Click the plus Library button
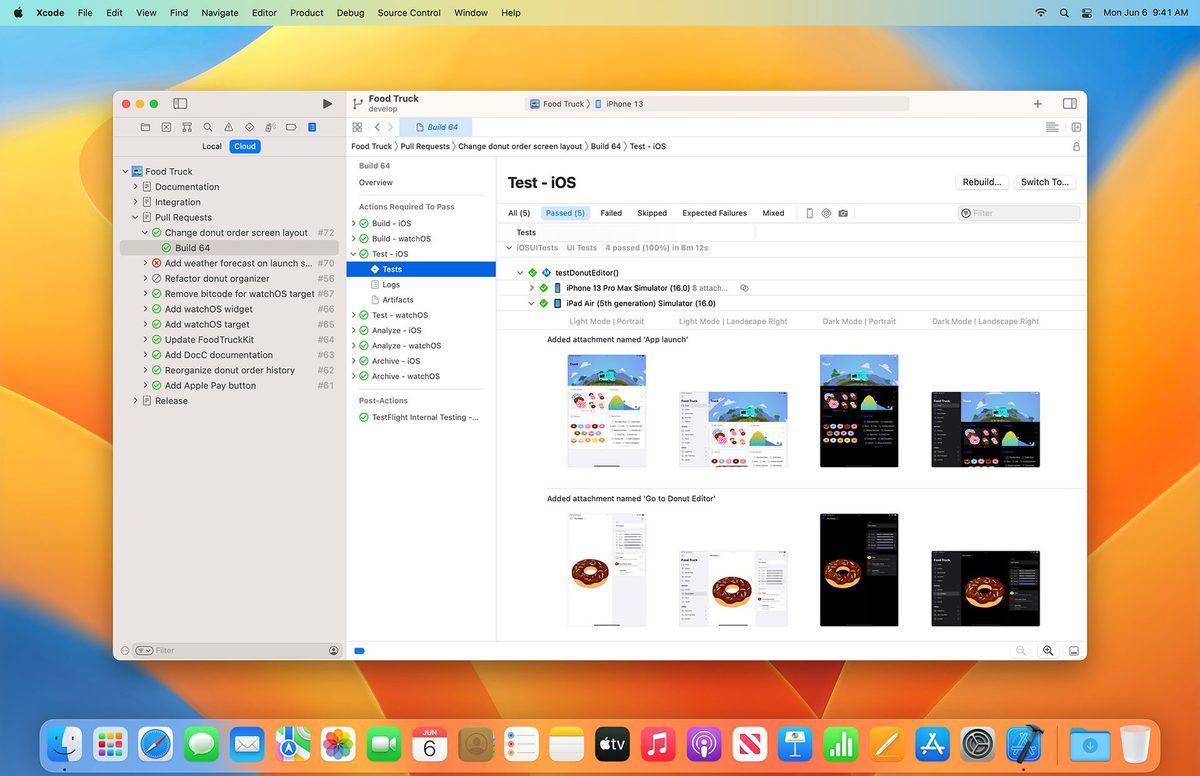Screen dimensions: 1200x776 point(1037,104)
